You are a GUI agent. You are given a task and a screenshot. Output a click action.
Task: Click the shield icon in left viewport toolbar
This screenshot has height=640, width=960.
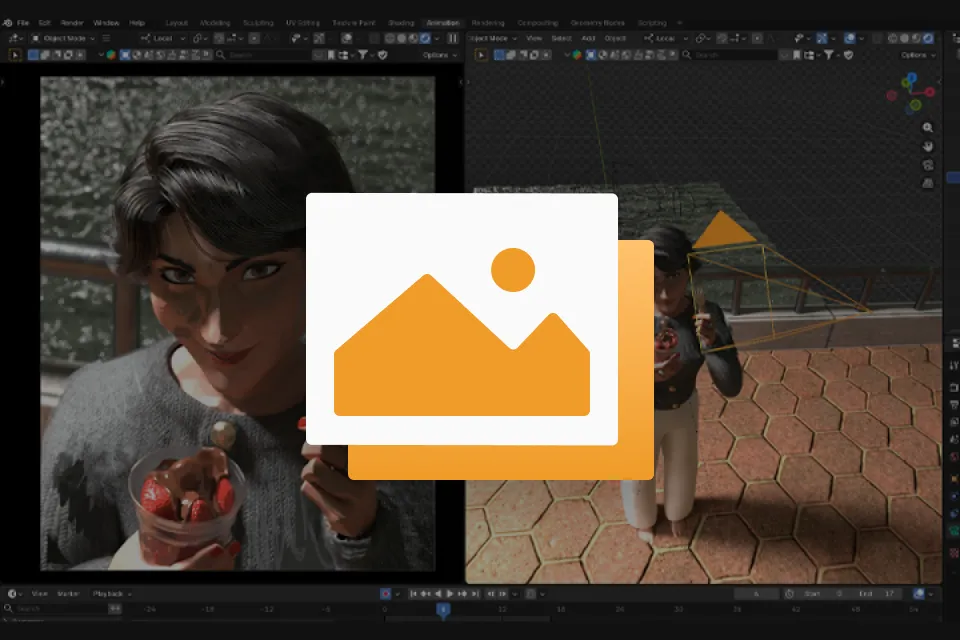[x=383, y=55]
